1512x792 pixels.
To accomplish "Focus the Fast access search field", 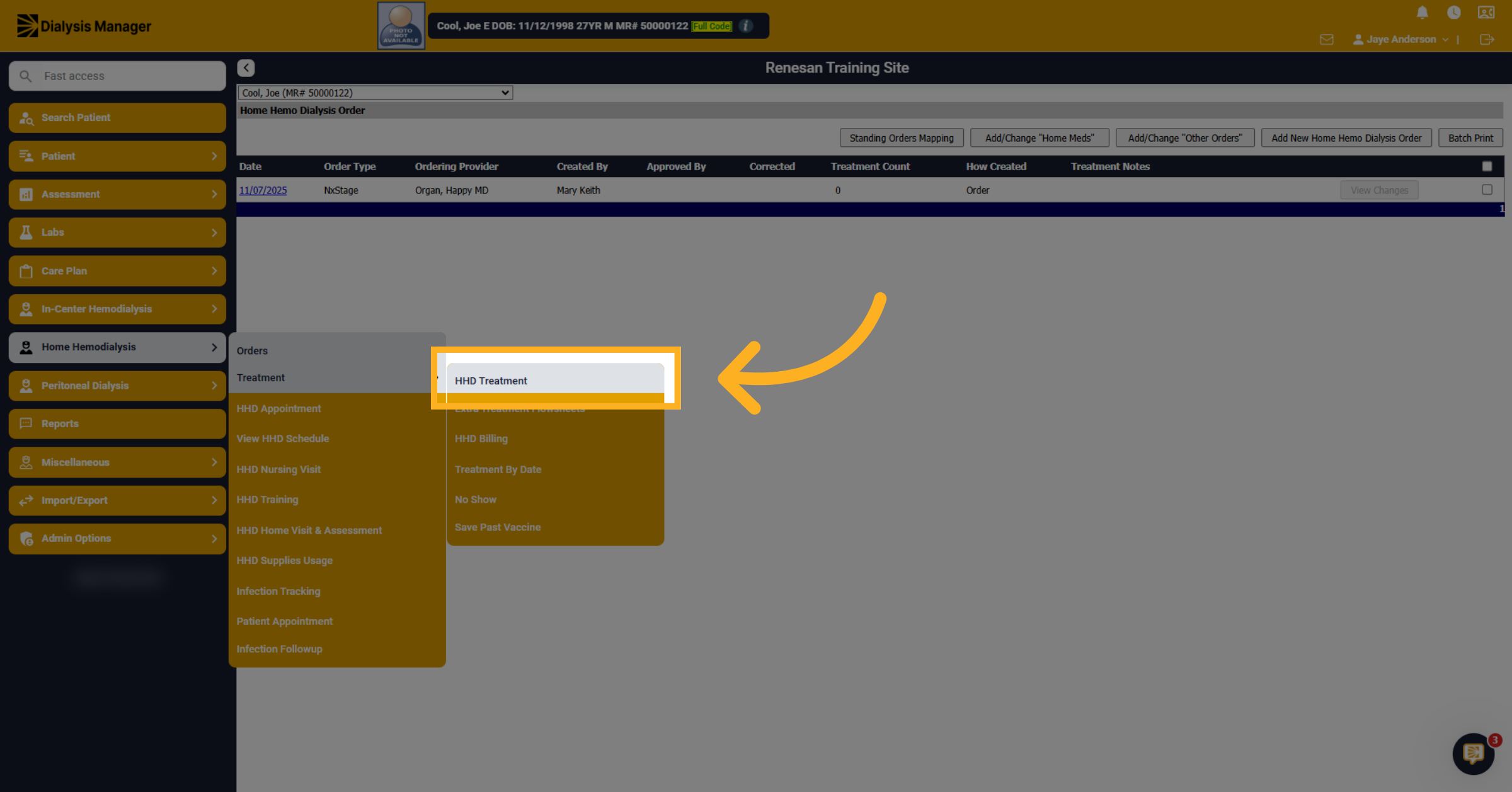I will [x=118, y=76].
